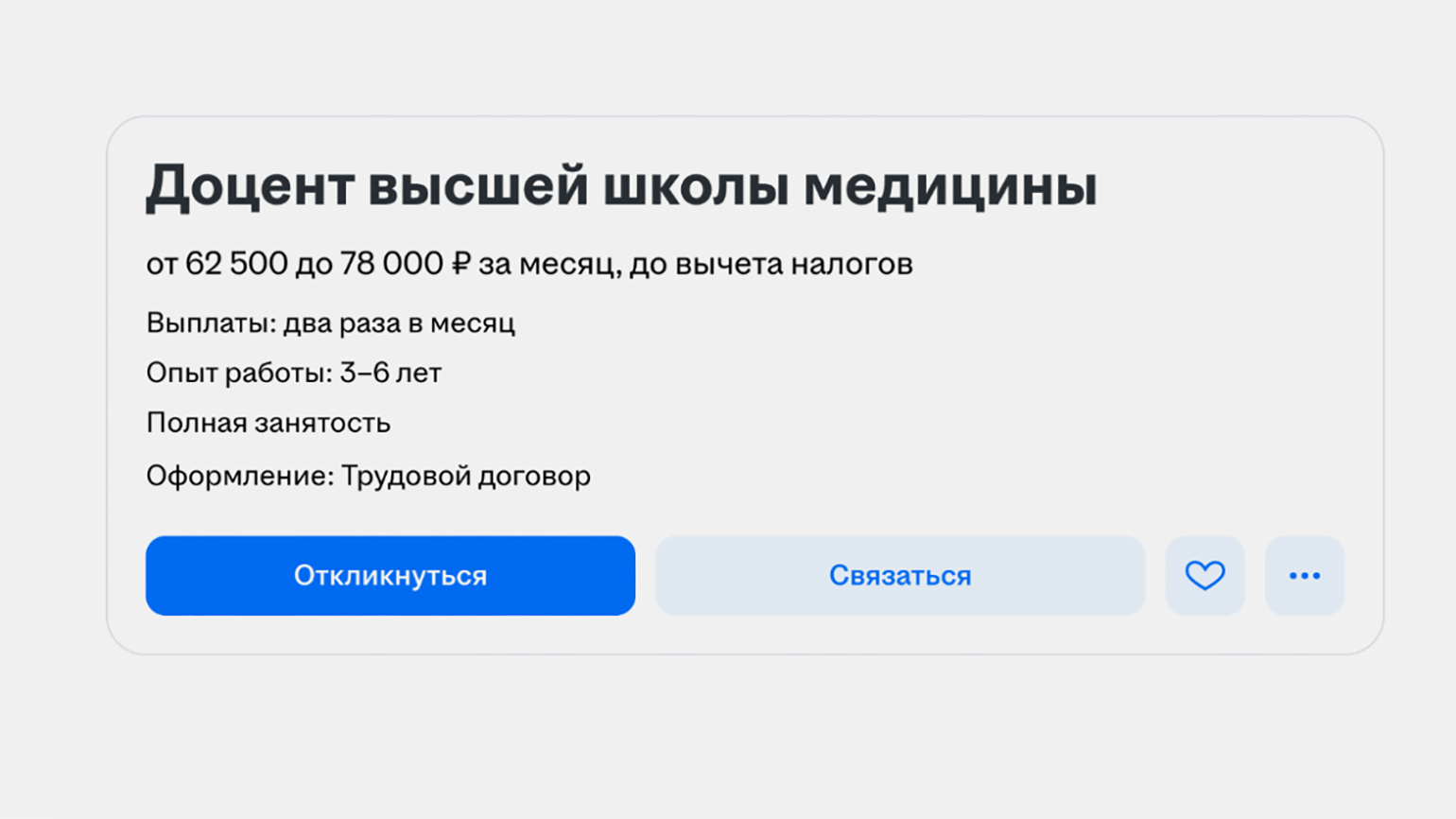Click the Опыт работы label

coord(239,373)
